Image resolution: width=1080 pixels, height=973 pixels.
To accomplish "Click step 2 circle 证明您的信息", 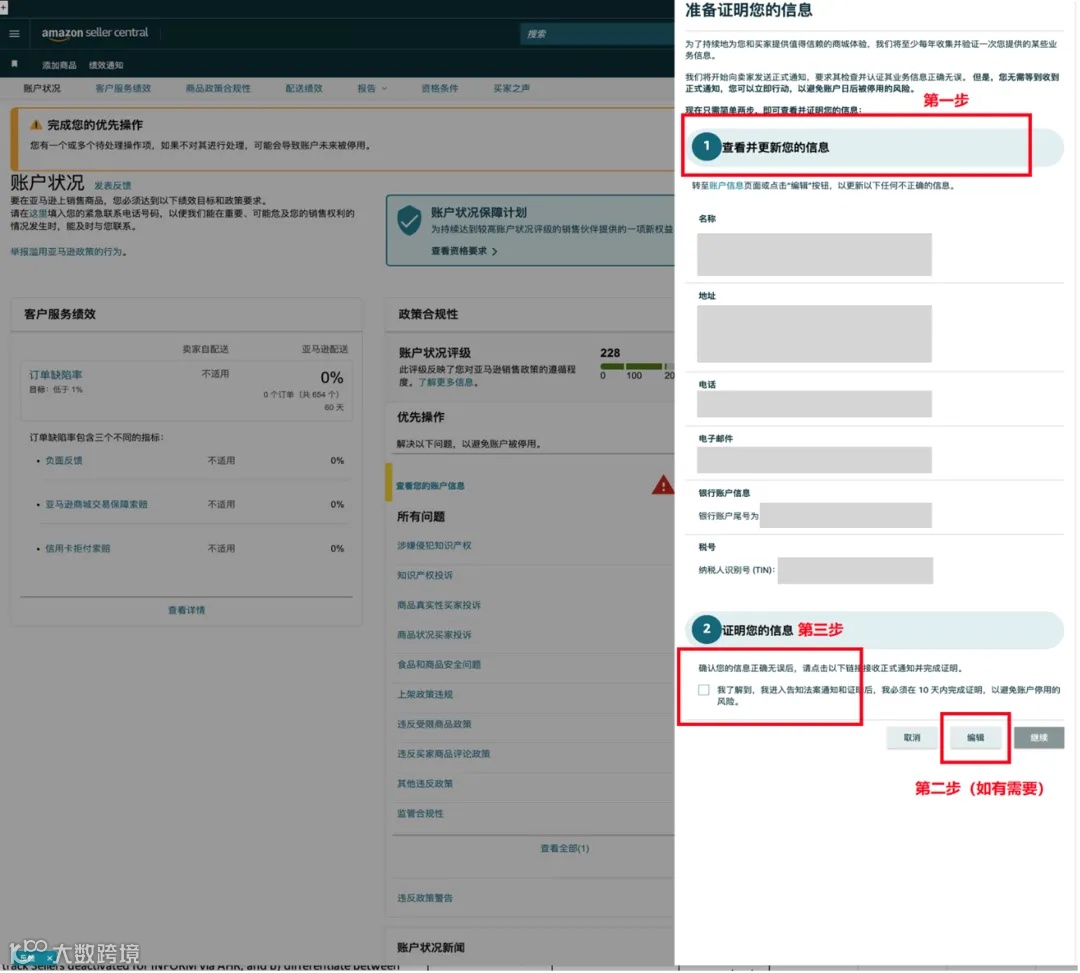I will click(x=706, y=629).
